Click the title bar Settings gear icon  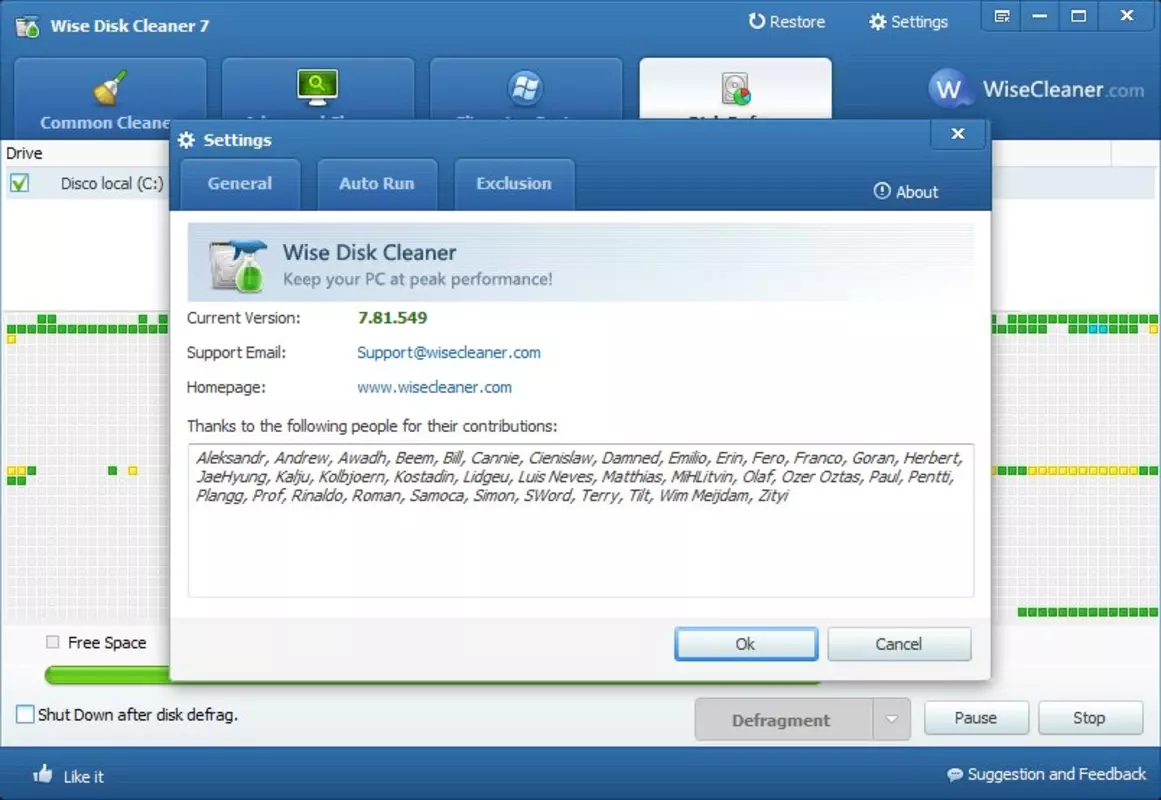tap(877, 21)
